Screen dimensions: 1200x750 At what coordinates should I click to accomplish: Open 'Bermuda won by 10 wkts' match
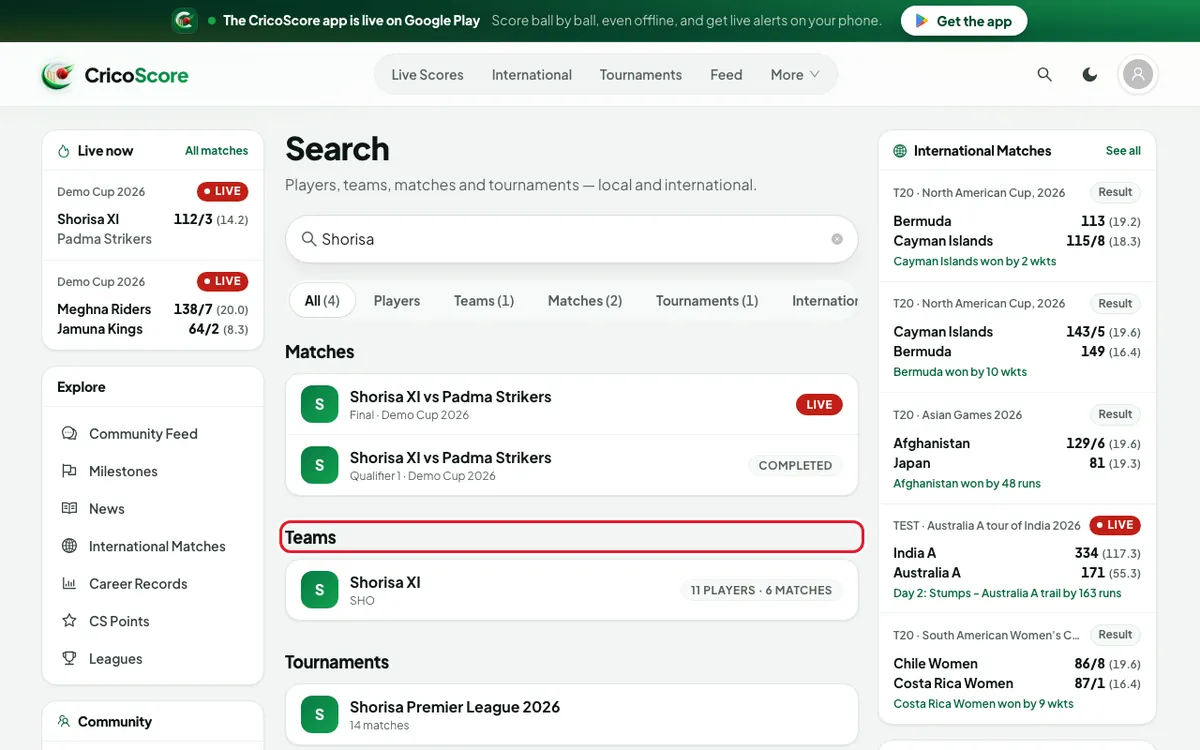1017,338
